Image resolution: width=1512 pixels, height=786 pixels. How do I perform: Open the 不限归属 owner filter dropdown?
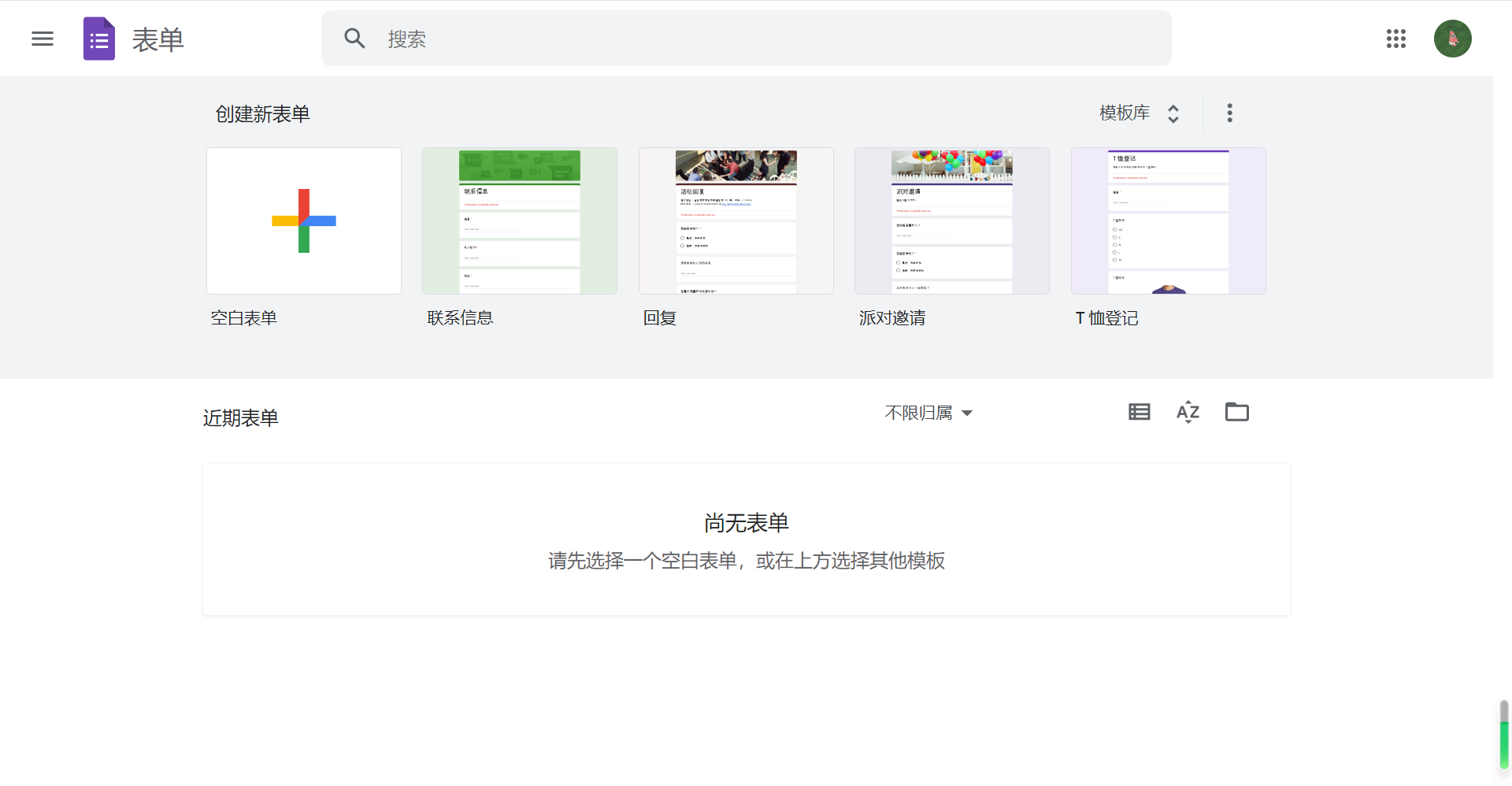tap(928, 413)
